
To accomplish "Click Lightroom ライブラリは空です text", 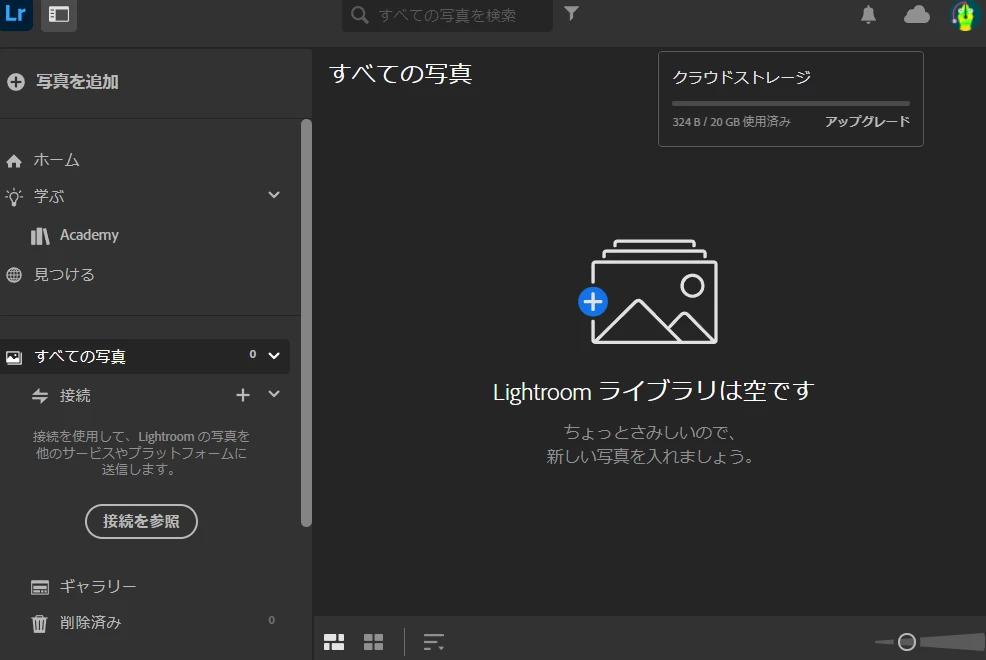I will tap(654, 391).
